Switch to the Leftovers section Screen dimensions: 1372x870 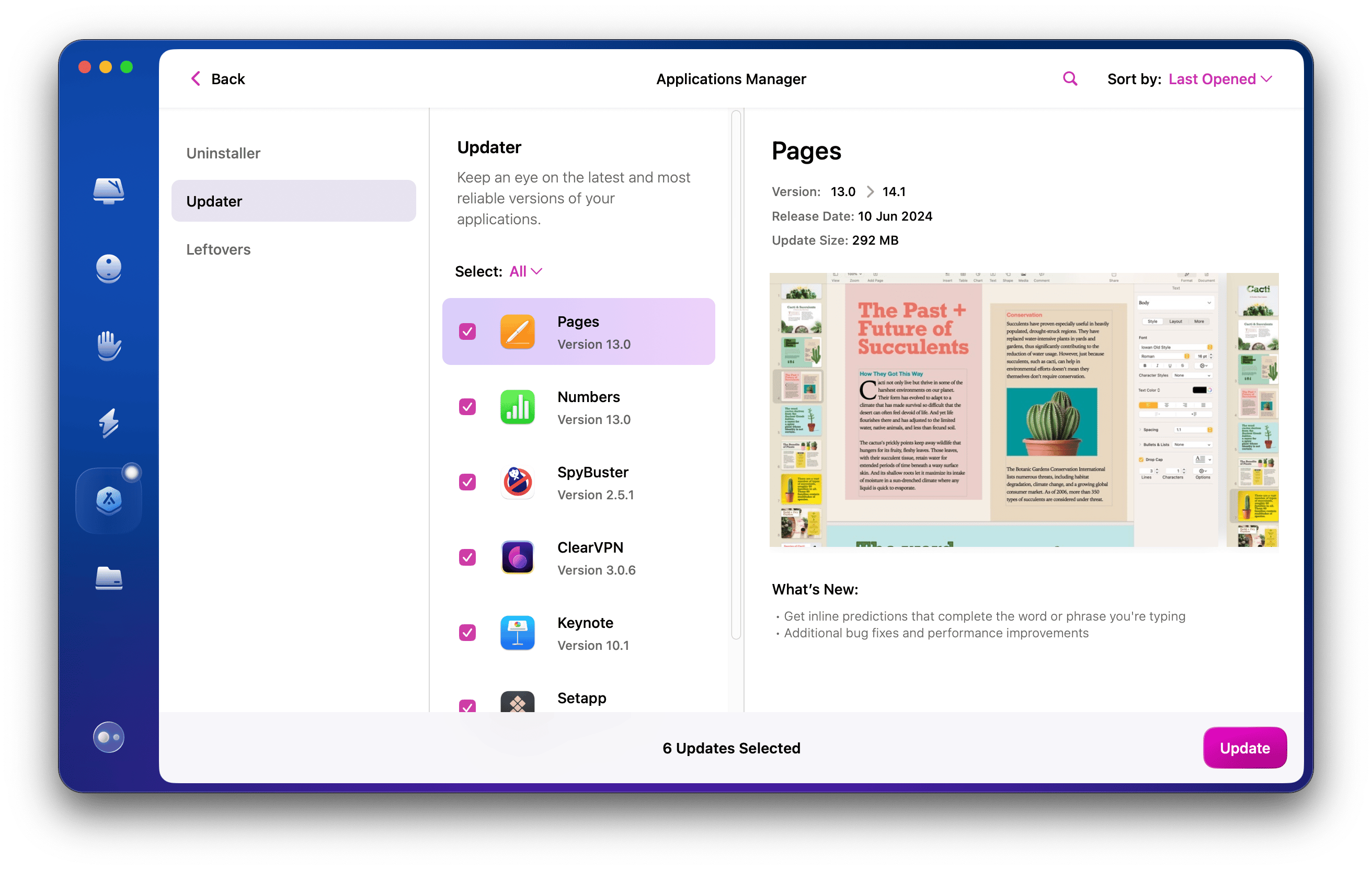[218, 249]
